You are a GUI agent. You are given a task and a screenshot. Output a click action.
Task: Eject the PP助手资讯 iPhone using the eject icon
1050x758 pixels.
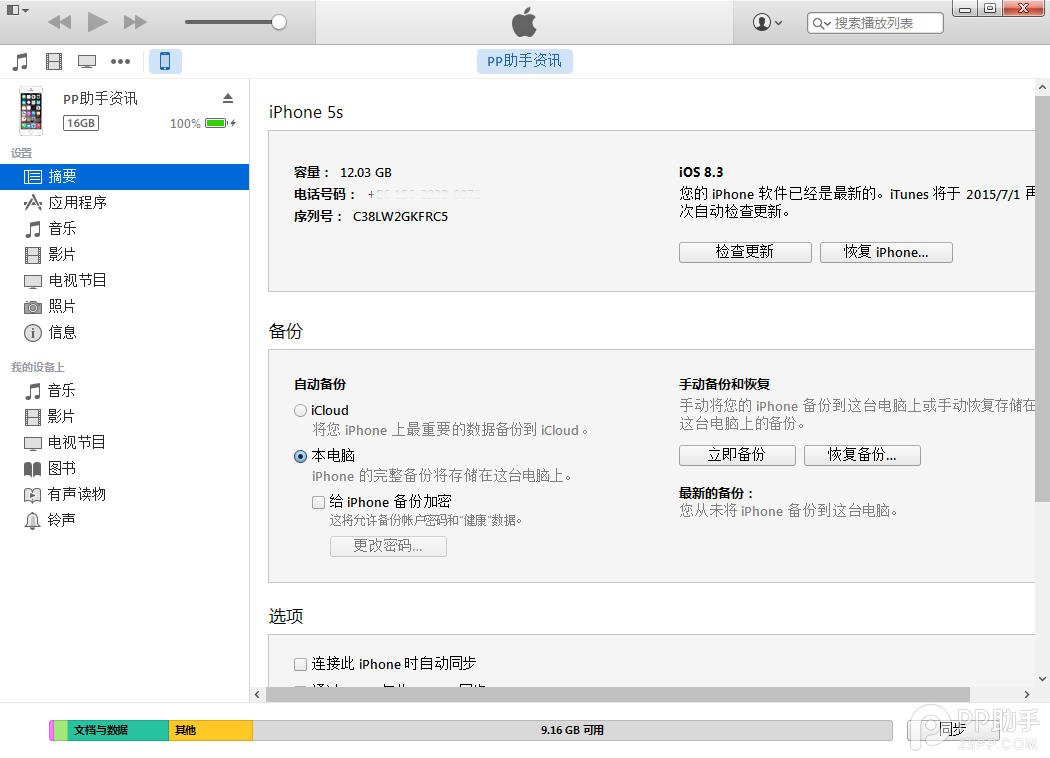[228, 98]
